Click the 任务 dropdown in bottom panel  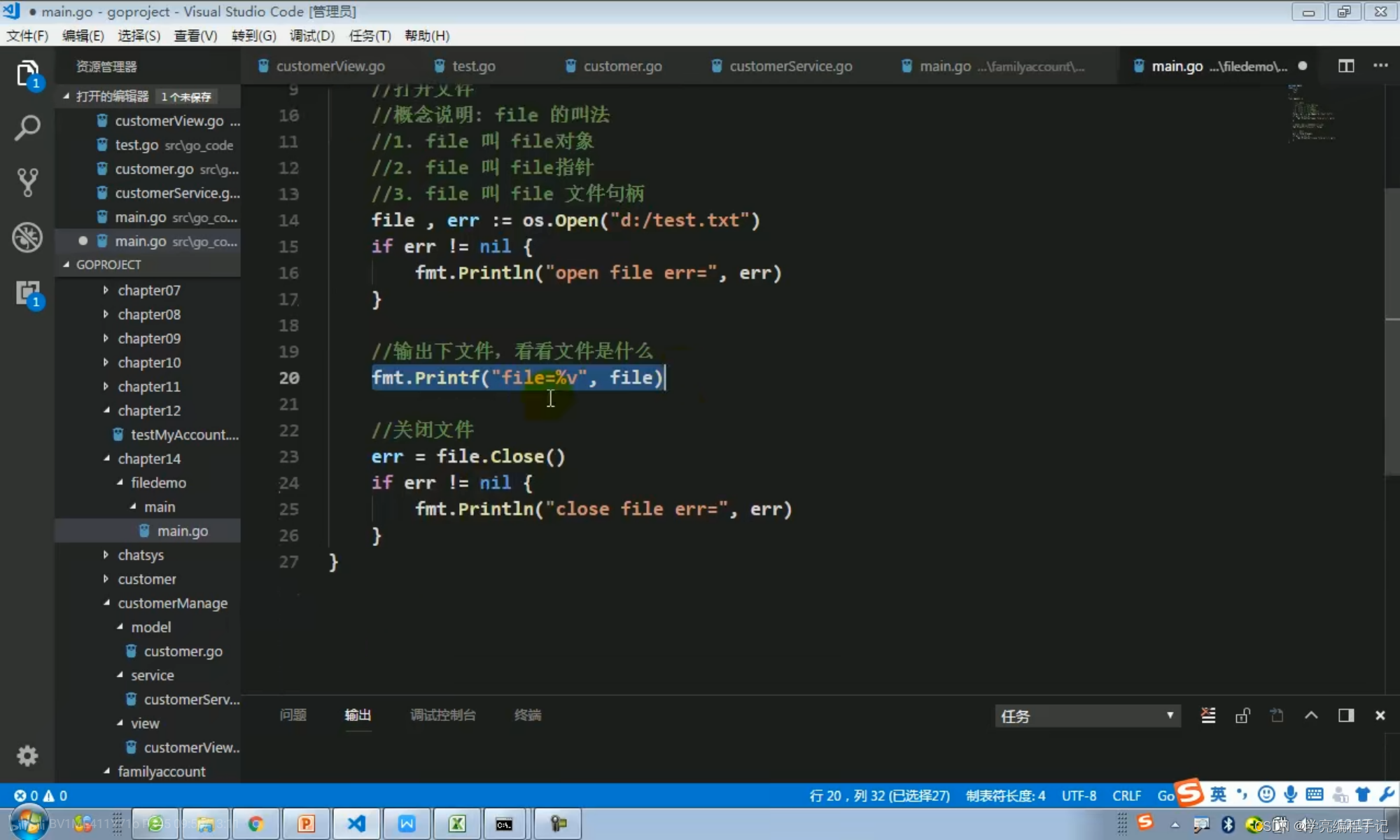(1085, 715)
